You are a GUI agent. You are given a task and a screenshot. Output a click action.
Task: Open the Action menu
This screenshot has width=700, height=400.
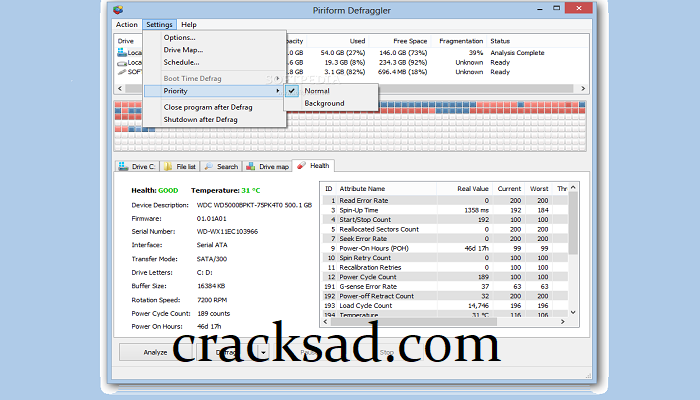click(126, 25)
